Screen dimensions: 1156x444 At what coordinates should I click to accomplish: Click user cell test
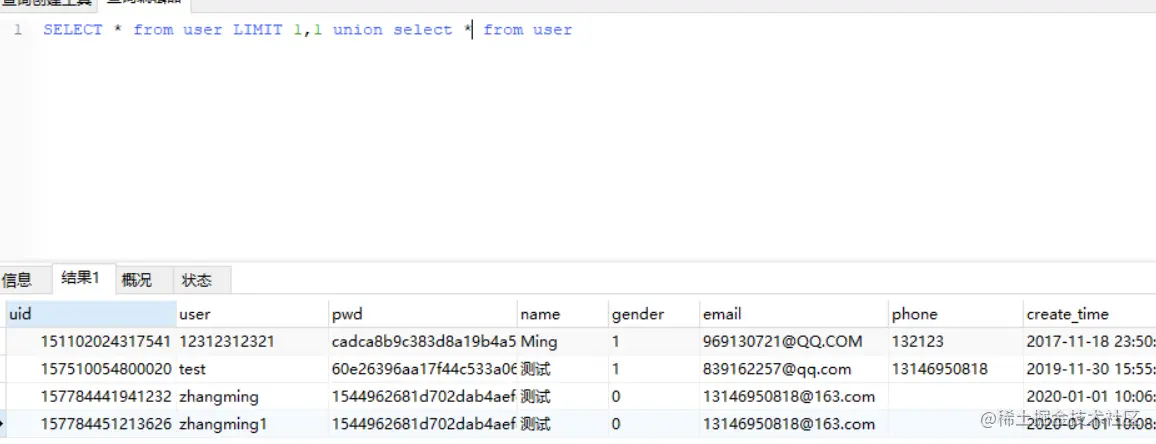[x=252, y=369]
